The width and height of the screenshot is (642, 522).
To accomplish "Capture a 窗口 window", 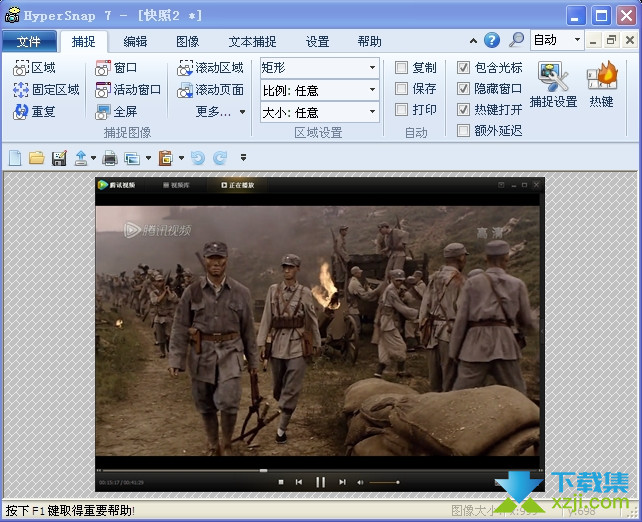I will (x=116, y=68).
